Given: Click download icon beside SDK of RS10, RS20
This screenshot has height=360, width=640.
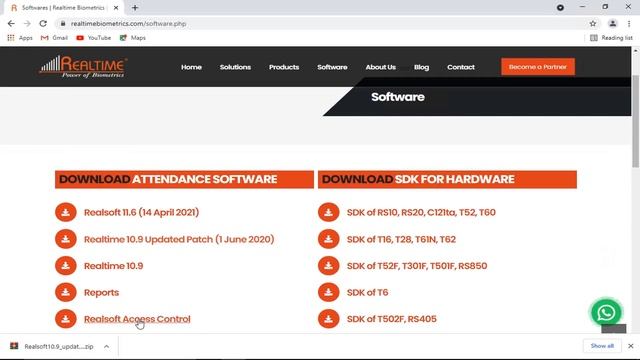Looking at the screenshot, I should pyautogui.click(x=329, y=212).
